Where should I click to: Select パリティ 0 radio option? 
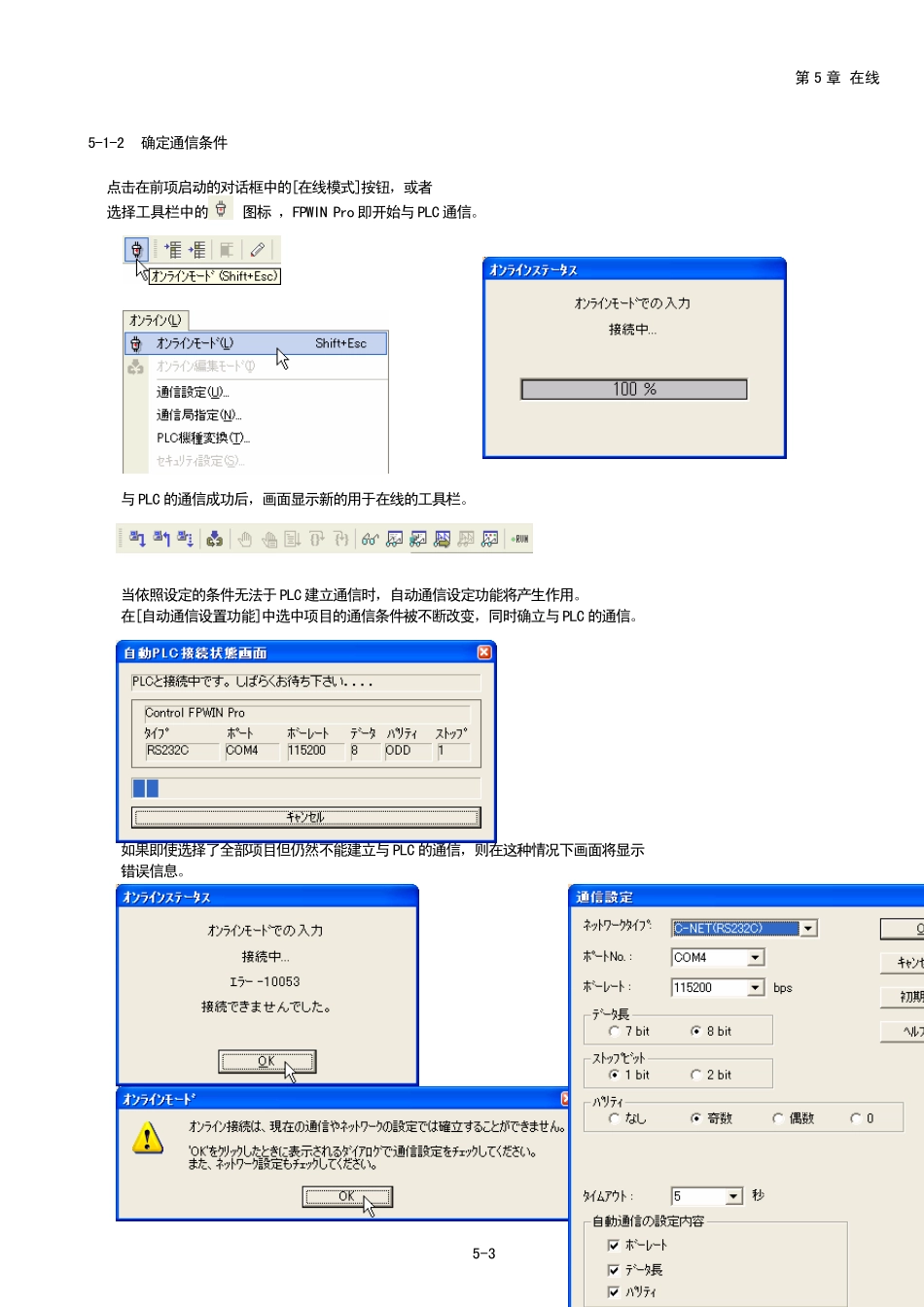click(x=855, y=1118)
